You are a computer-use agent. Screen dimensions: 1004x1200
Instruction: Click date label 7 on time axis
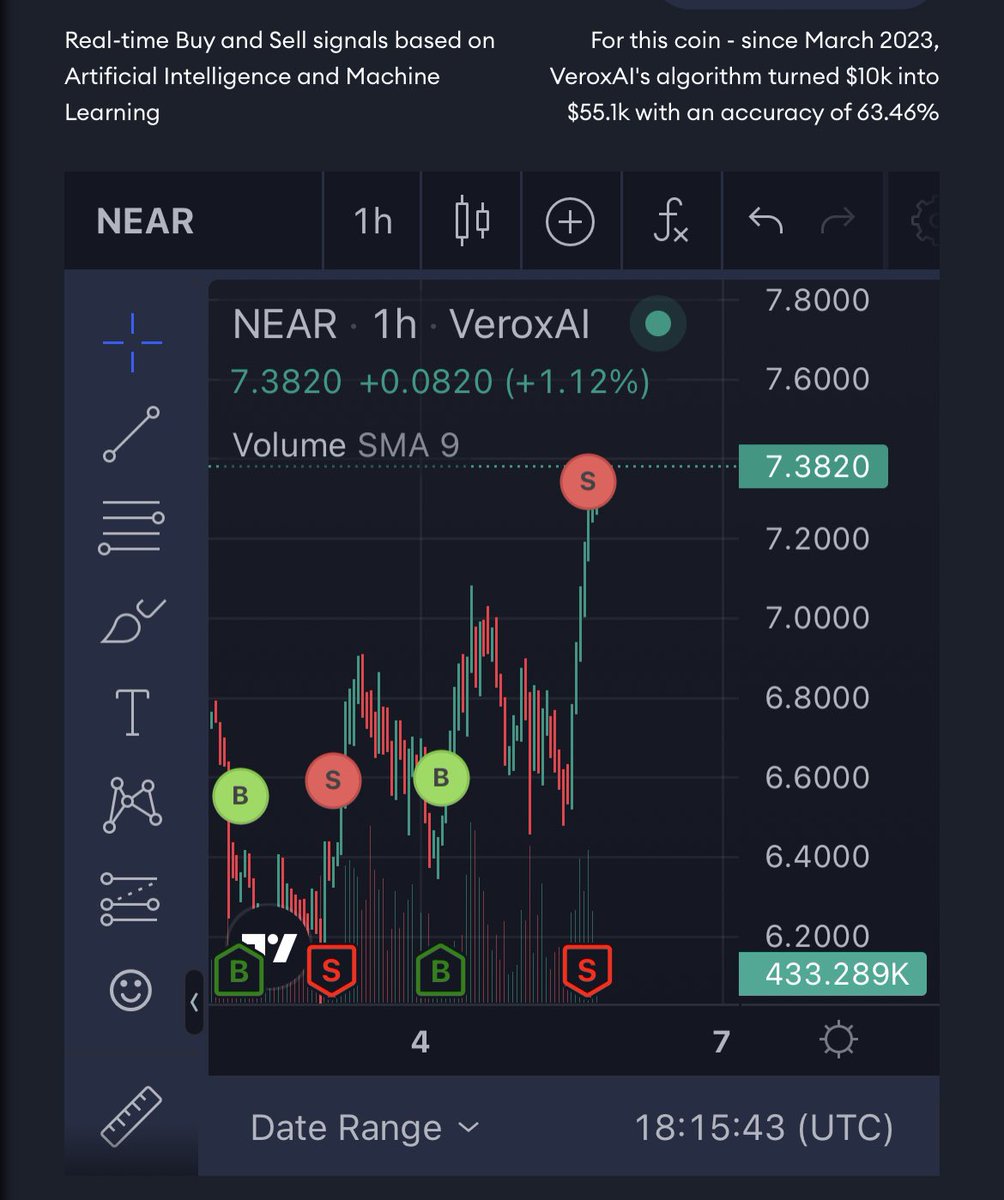click(721, 1042)
